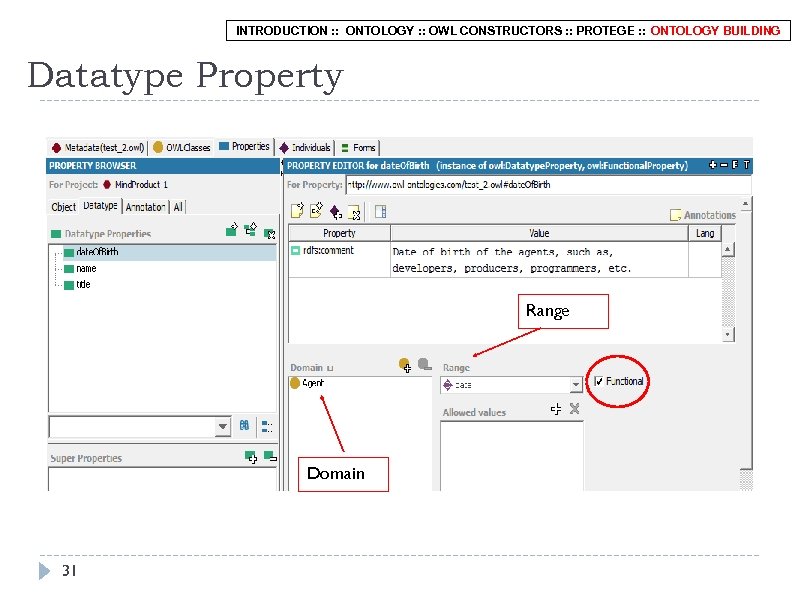Remove class from the Domain

pyautogui.click(x=424, y=364)
